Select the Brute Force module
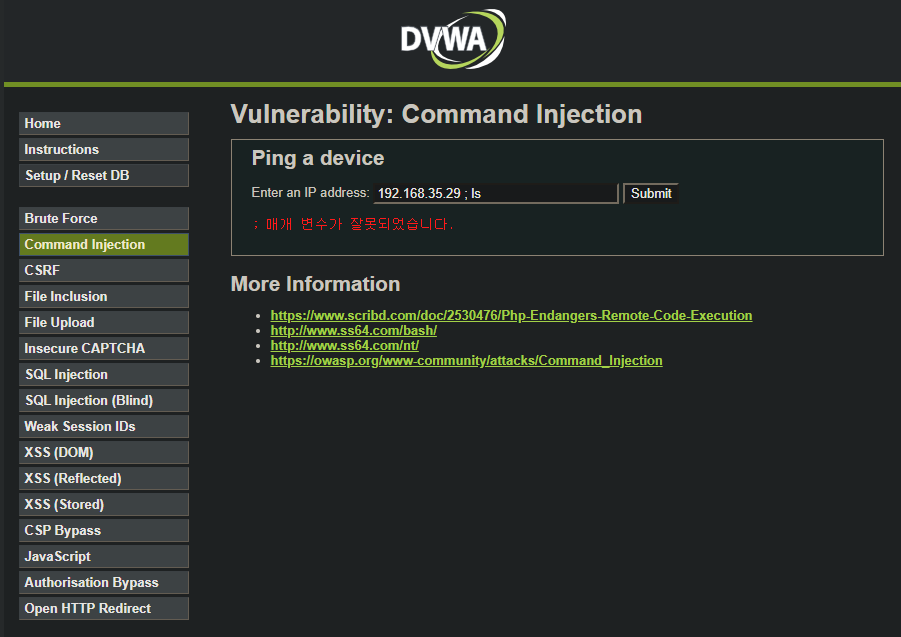 104,218
